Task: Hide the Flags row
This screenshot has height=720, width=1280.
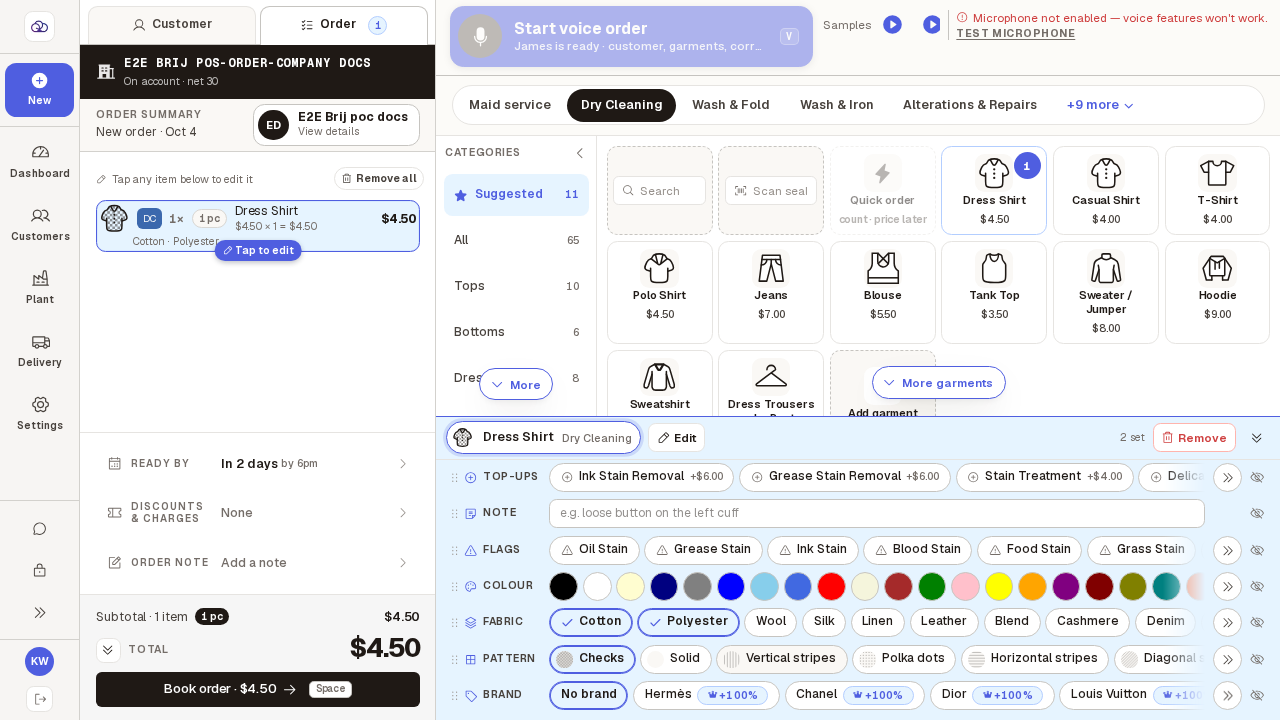Action: (1258, 550)
